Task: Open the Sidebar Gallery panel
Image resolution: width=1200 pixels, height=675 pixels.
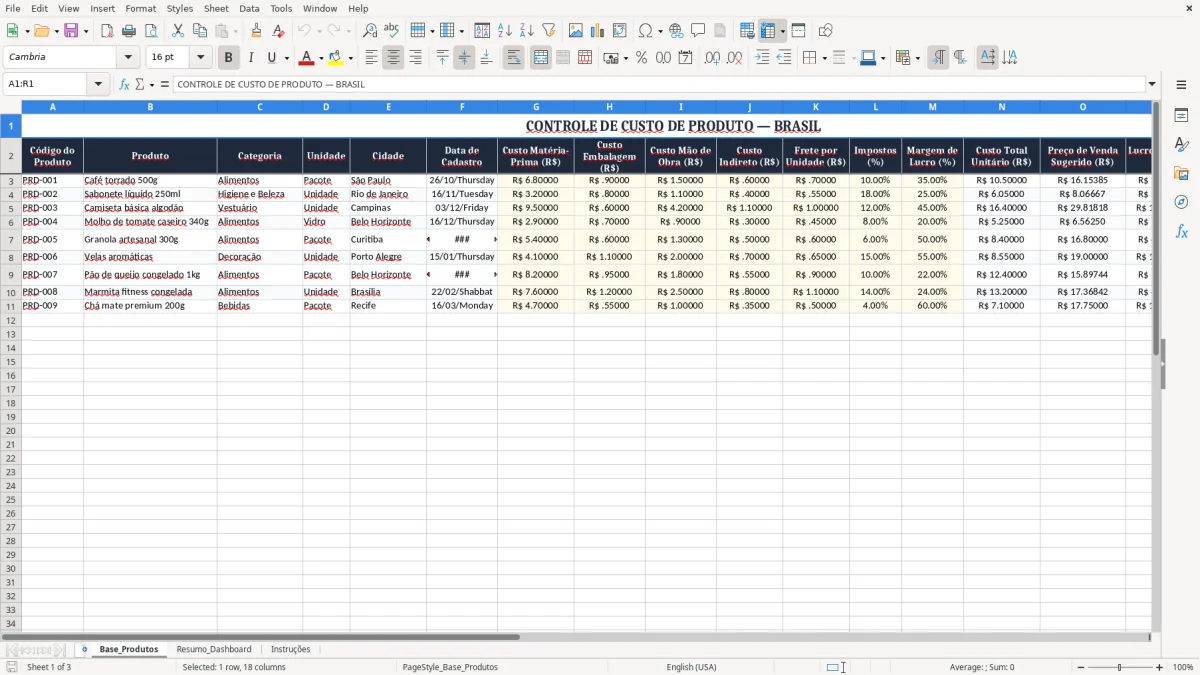Action: pyautogui.click(x=1181, y=174)
